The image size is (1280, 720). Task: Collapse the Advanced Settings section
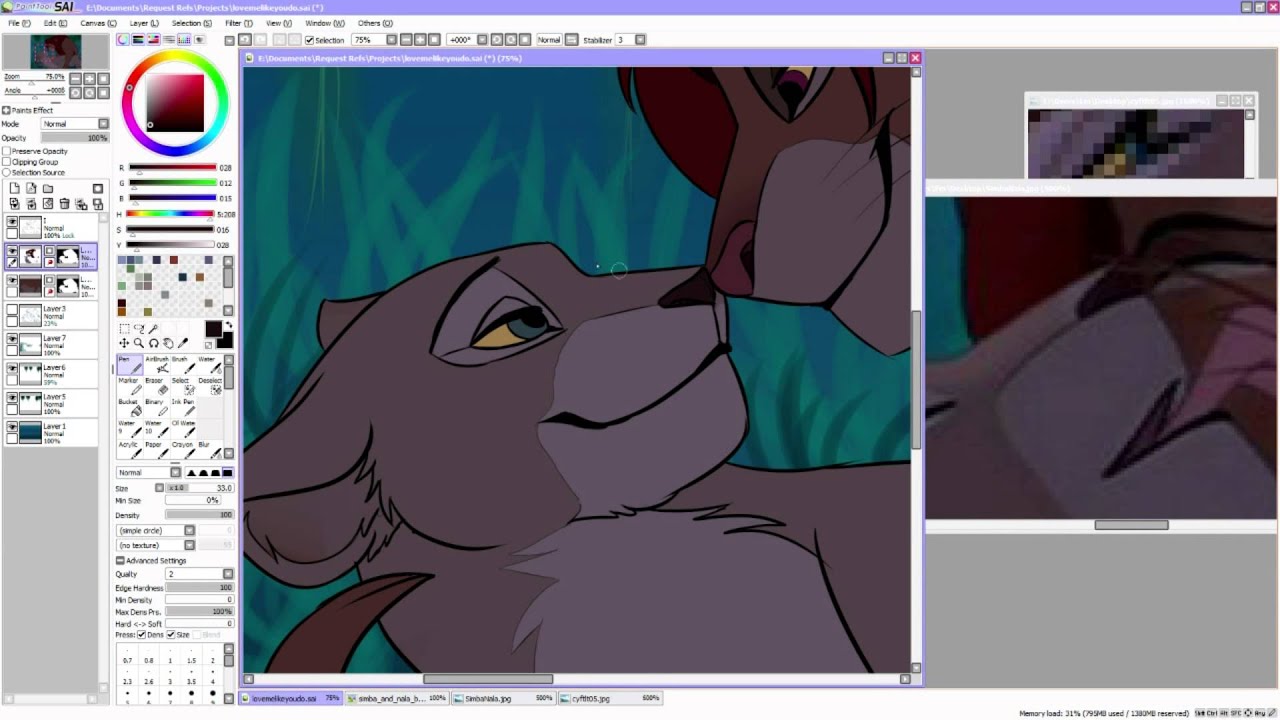coord(120,560)
